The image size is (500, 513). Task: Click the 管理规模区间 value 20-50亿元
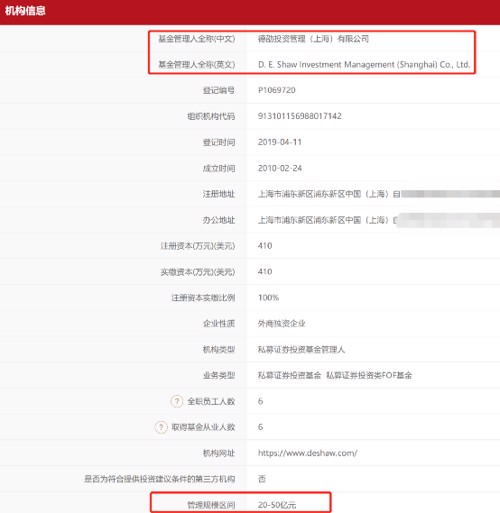pyautogui.click(x=277, y=505)
